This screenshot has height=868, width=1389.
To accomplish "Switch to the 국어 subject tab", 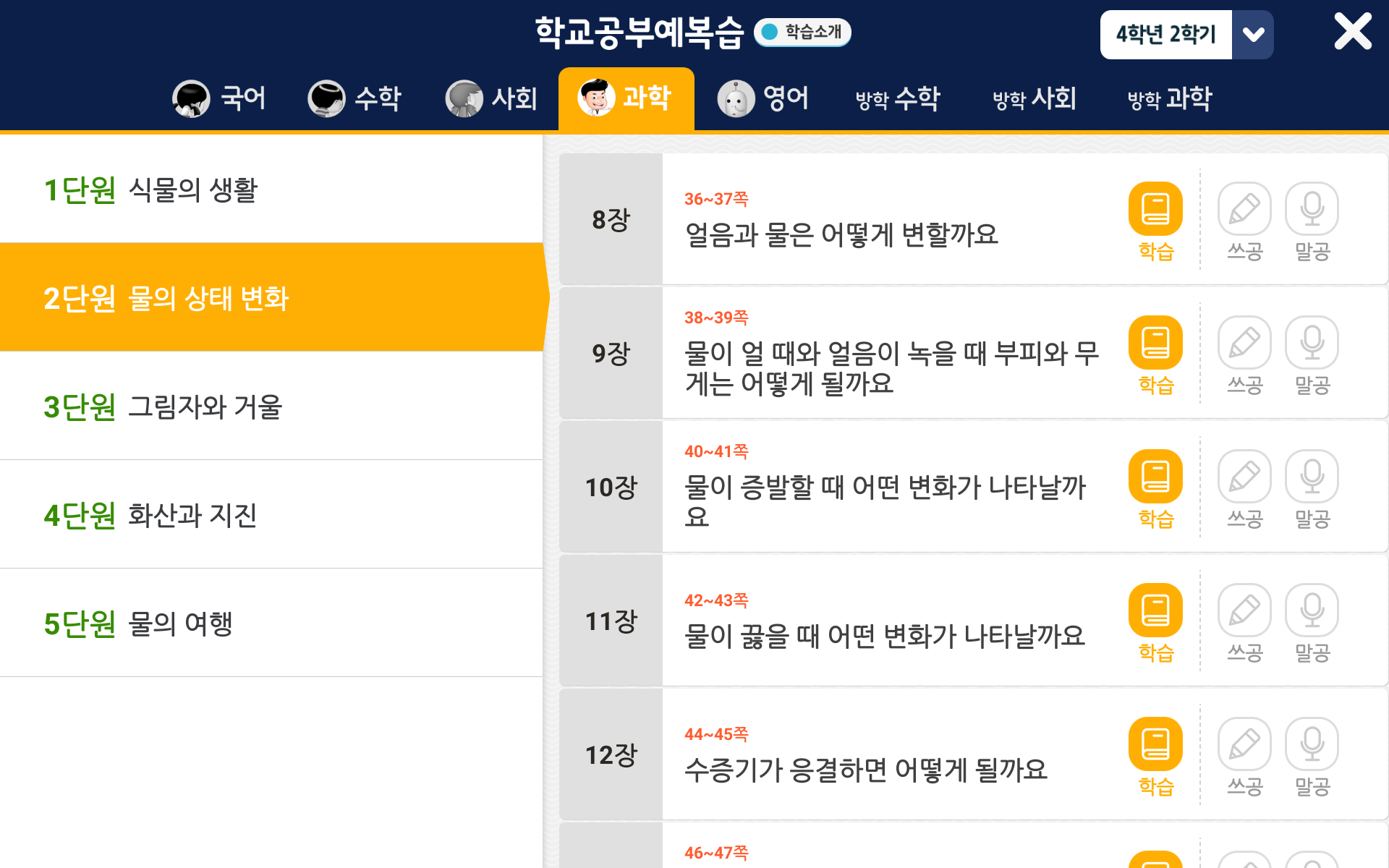I will (219, 98).
